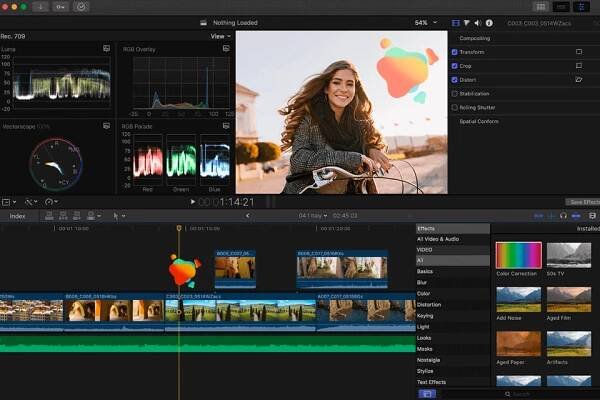Image resolution: width=600 pixels, height=400 pixels.
Task: Open the Import Media arrow button
Action: pos(40,7)
